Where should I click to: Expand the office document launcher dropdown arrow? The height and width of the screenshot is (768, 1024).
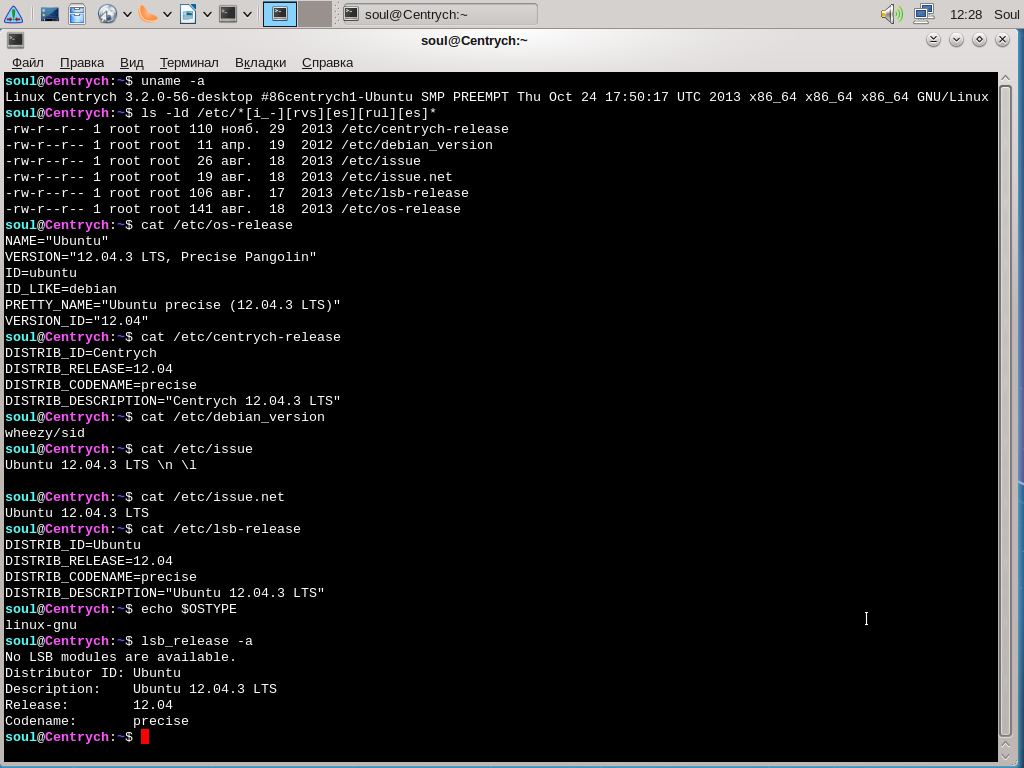point(208,14)
